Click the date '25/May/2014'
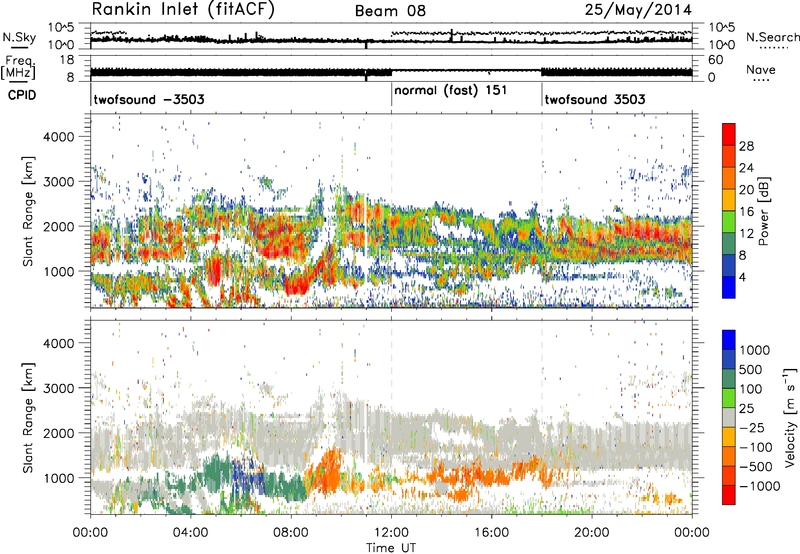 [638, 10]
